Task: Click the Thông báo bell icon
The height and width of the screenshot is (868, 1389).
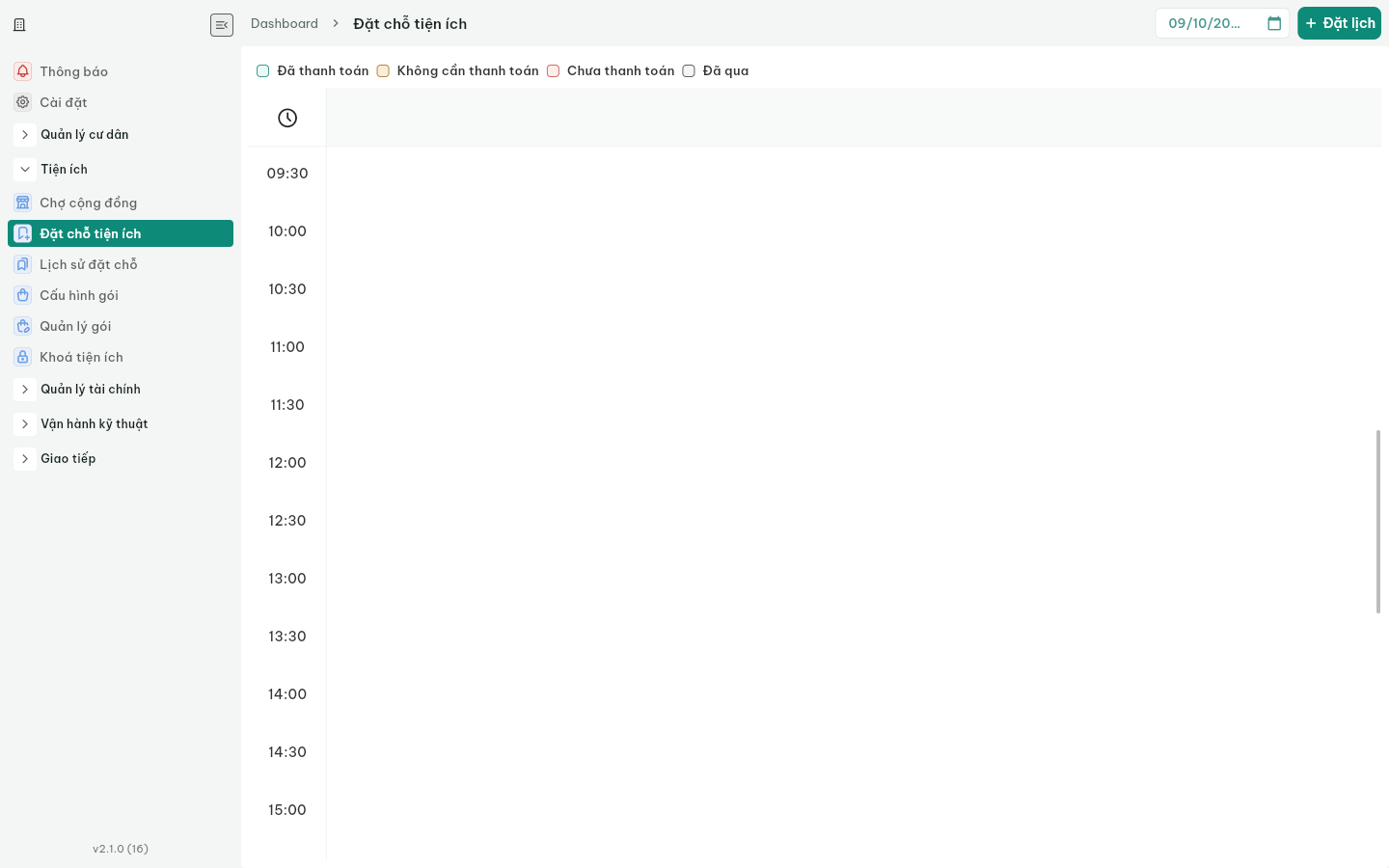Action: coord(23,71)
